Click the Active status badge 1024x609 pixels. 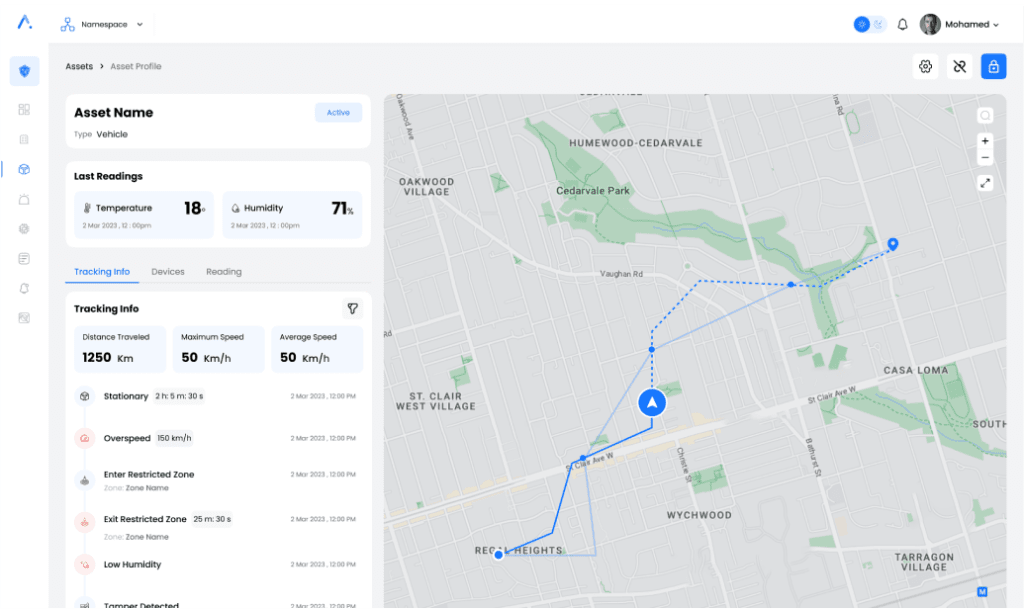338,113
